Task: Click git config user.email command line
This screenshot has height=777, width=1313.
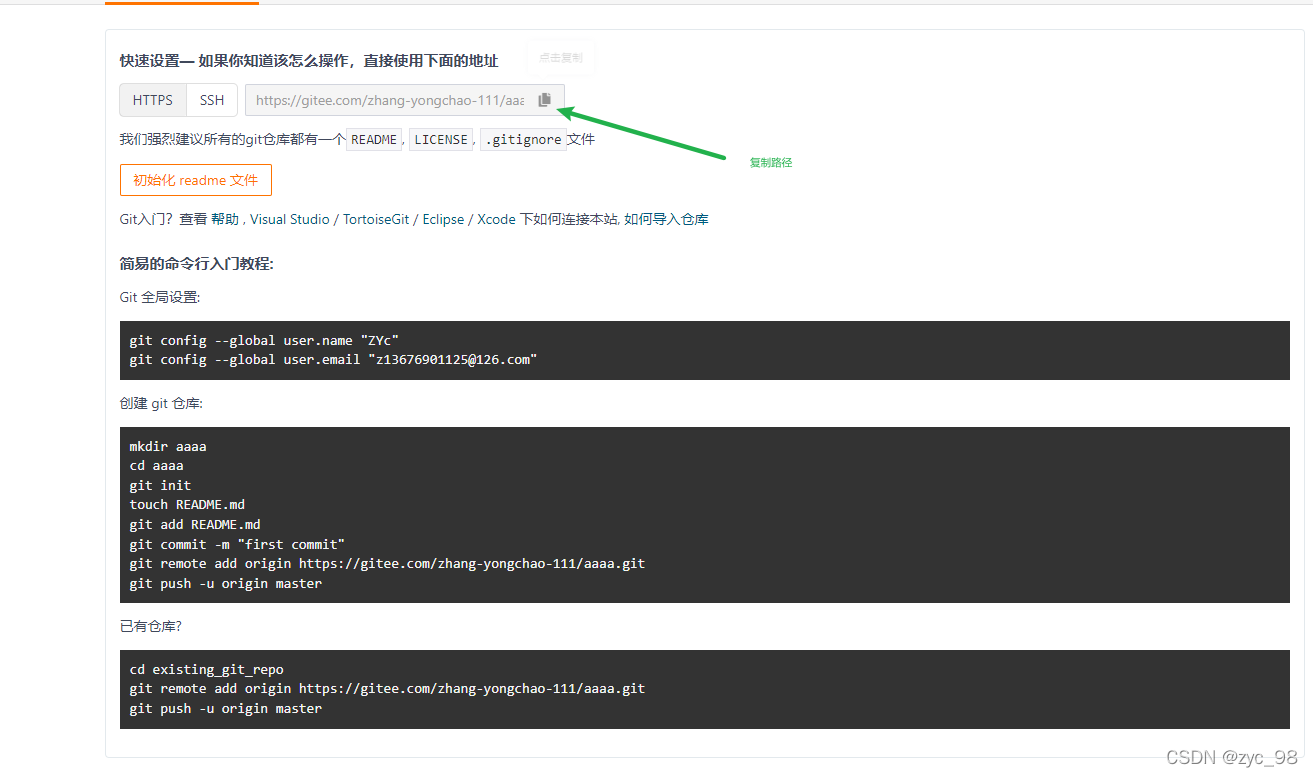Action: (333, 359)
